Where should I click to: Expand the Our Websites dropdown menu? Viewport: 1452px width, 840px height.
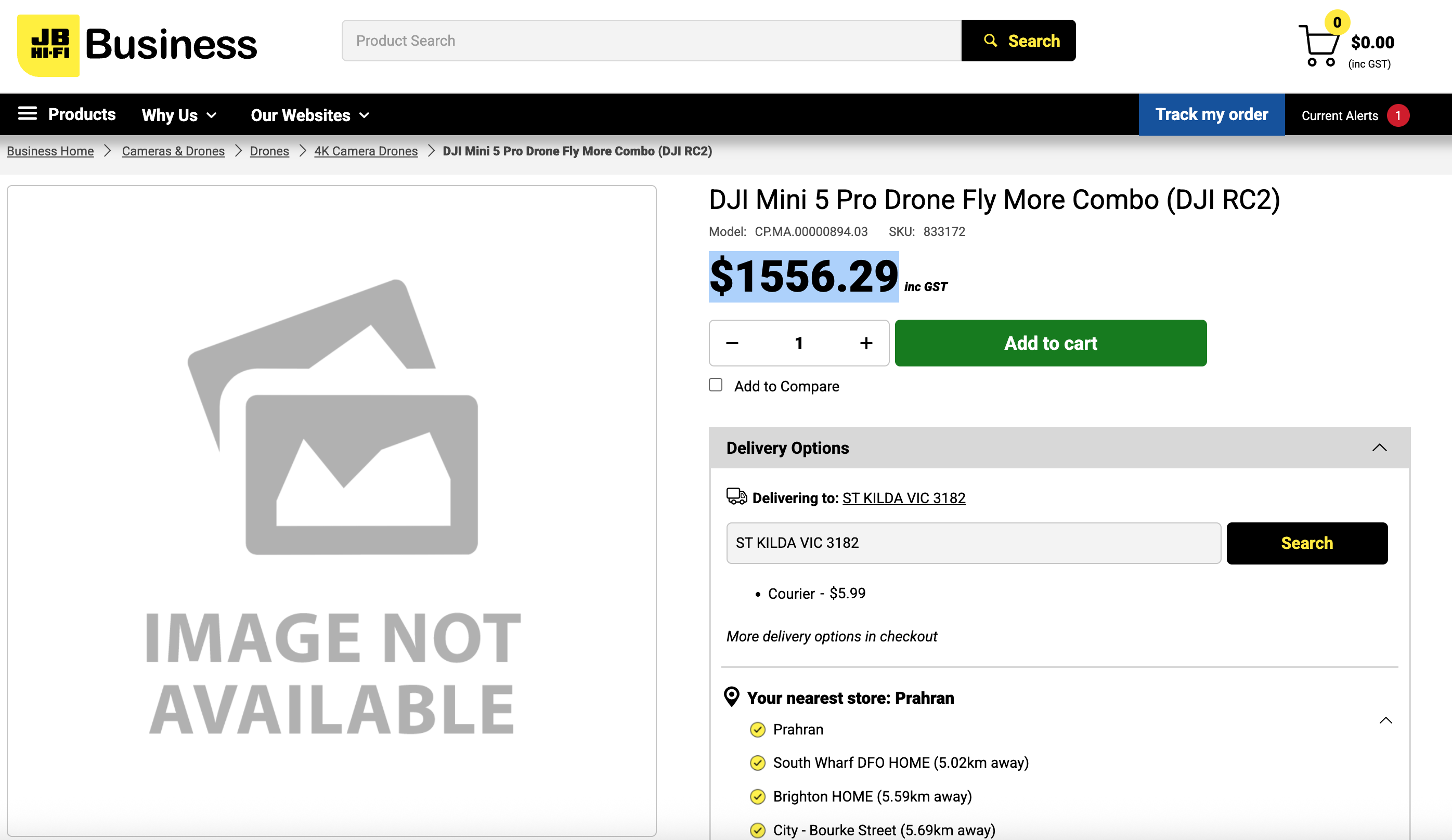pyautogui.click(x=310, y=115)
